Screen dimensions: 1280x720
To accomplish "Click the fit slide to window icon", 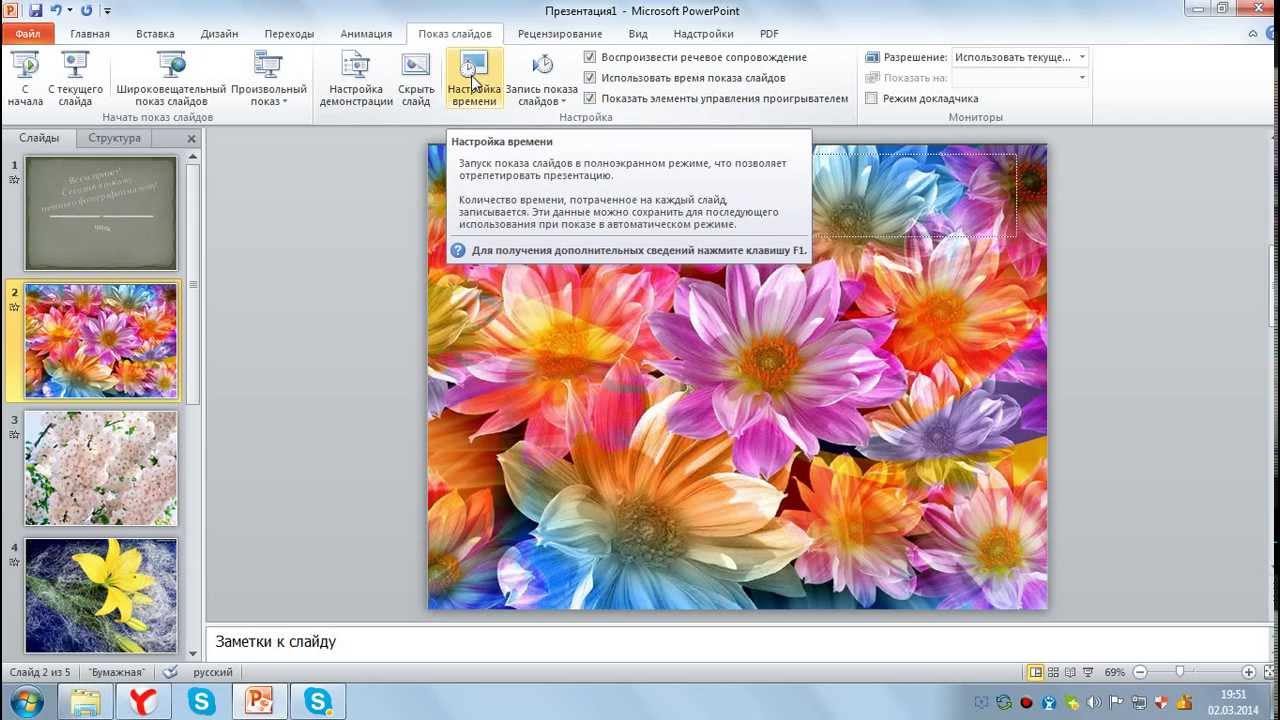I will 1268,673.
